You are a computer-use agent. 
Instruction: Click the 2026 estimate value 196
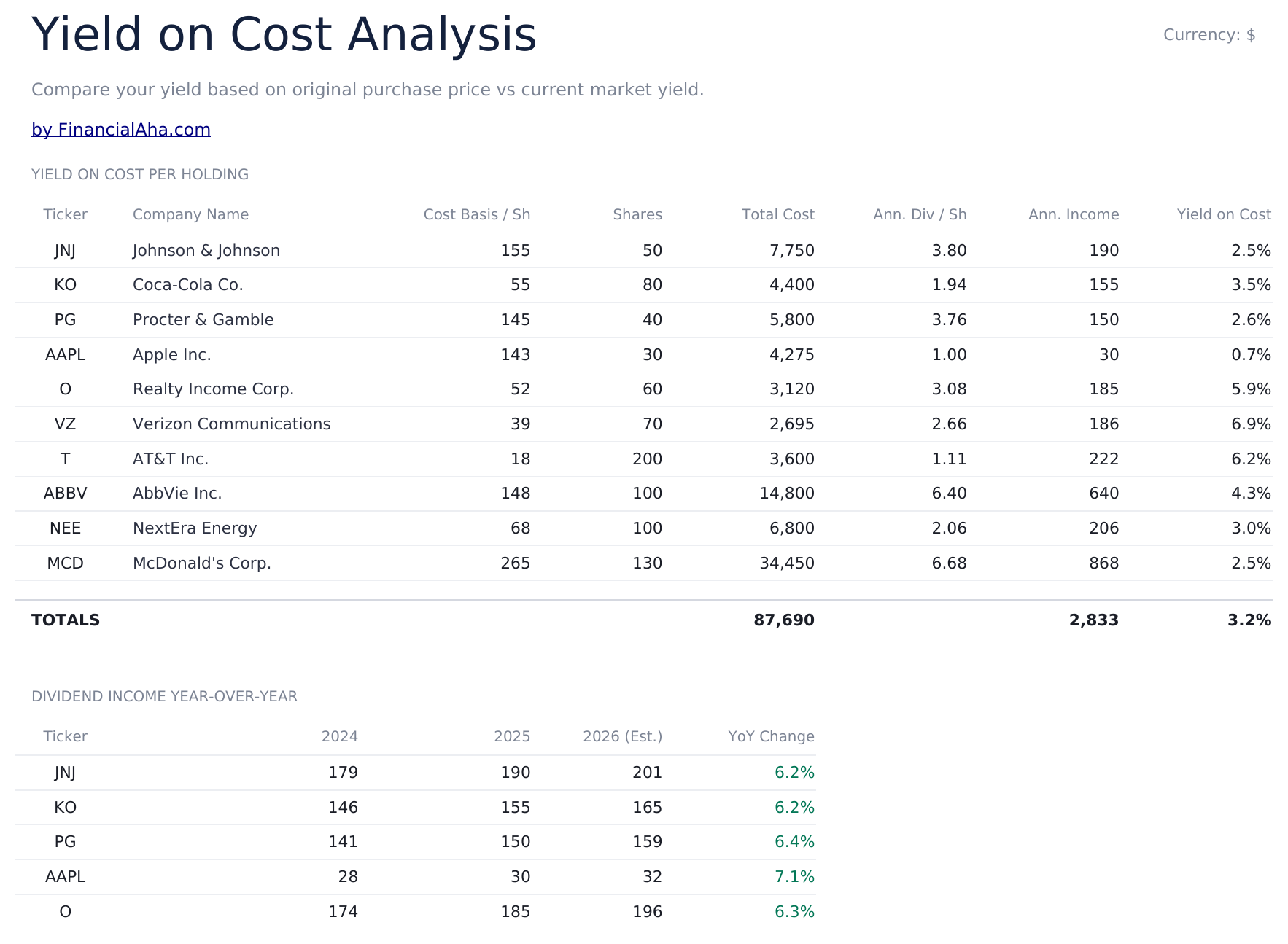(x=648, y=912)
